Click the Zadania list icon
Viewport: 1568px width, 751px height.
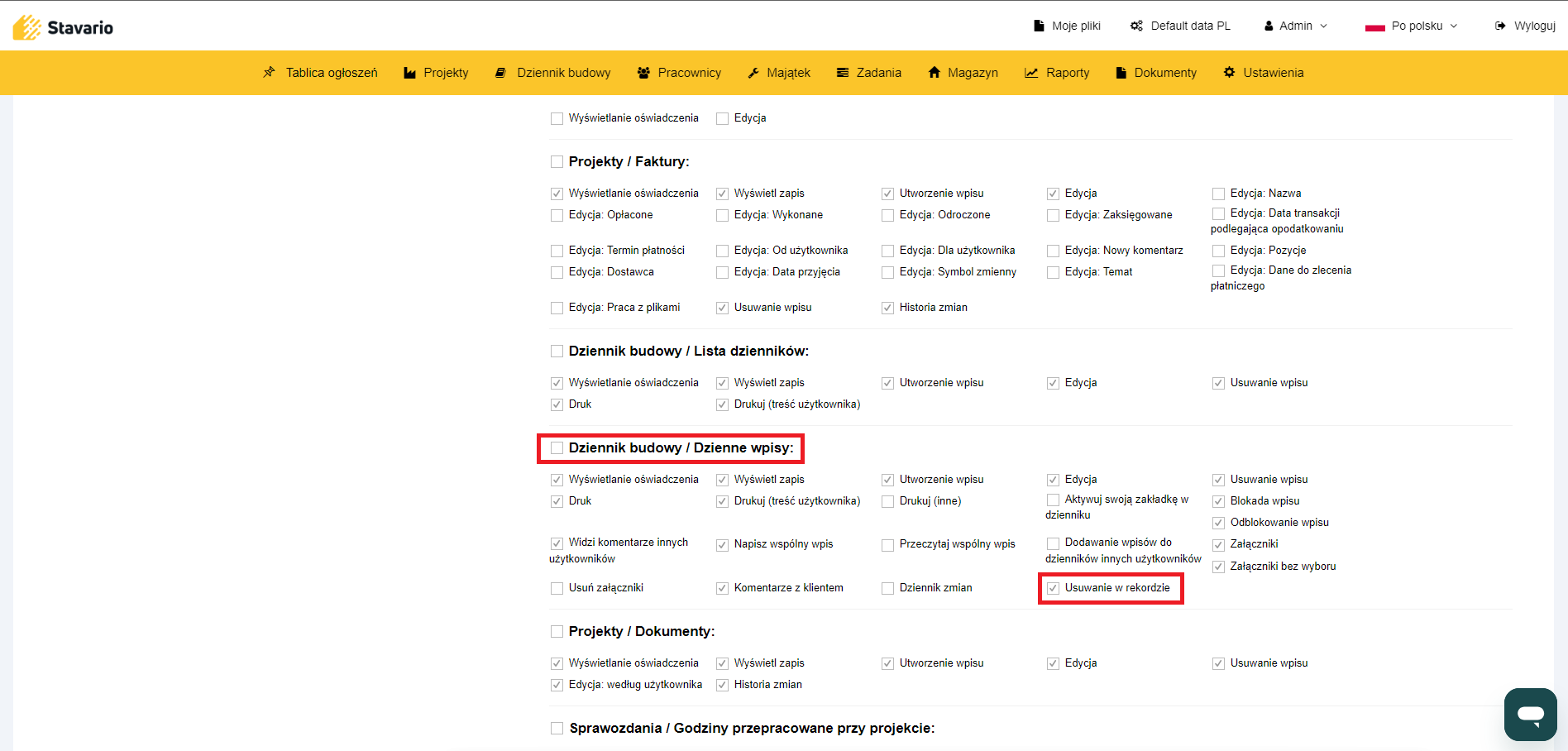[x=843, y=73]
